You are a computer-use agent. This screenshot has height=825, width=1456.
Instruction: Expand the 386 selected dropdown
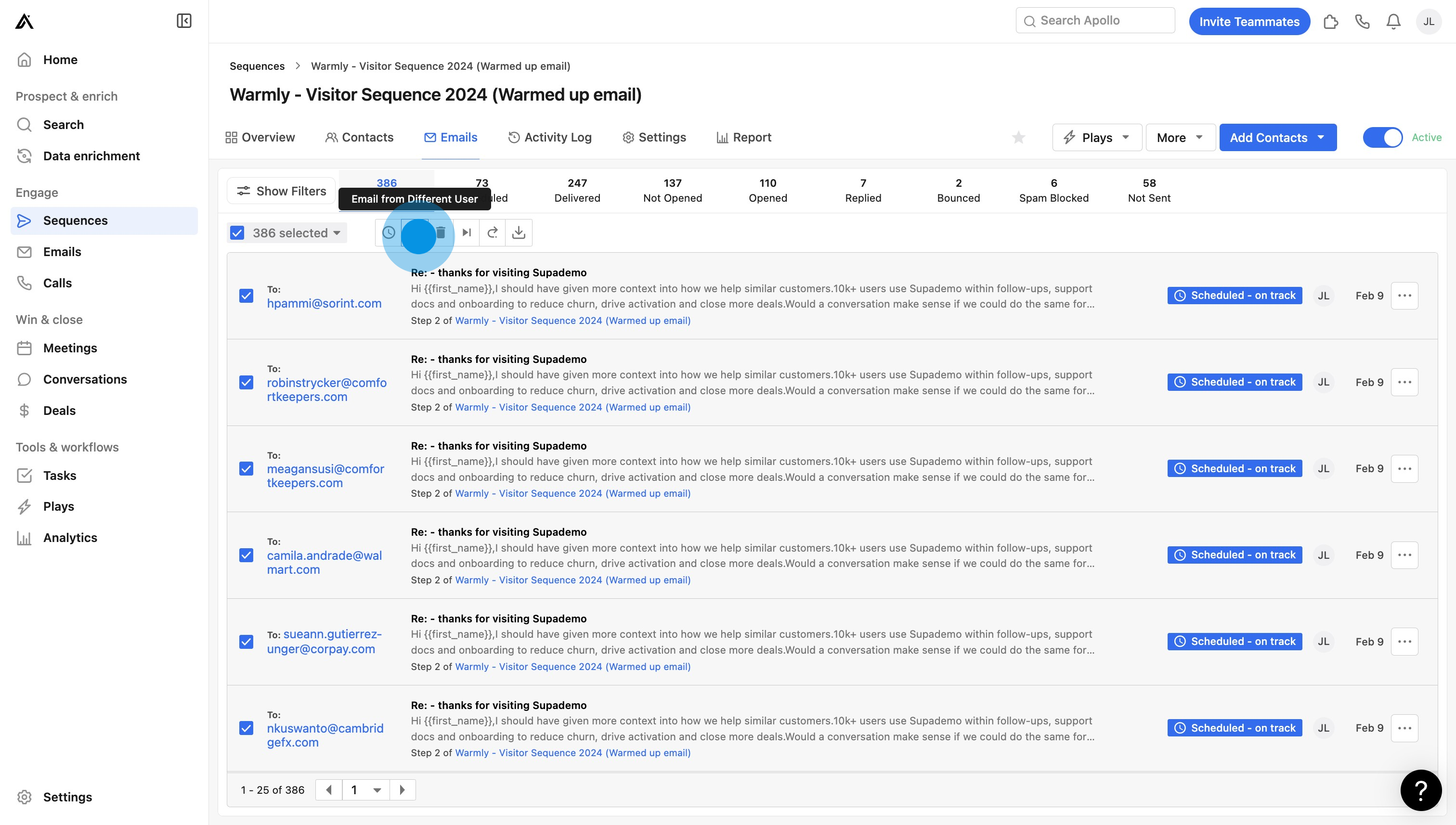tap(337, 233)
